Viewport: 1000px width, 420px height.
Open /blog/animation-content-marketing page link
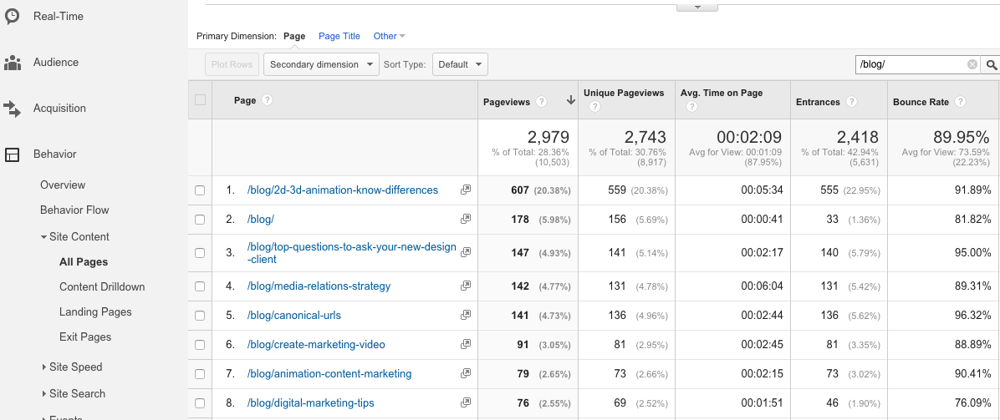pos(329,373)
